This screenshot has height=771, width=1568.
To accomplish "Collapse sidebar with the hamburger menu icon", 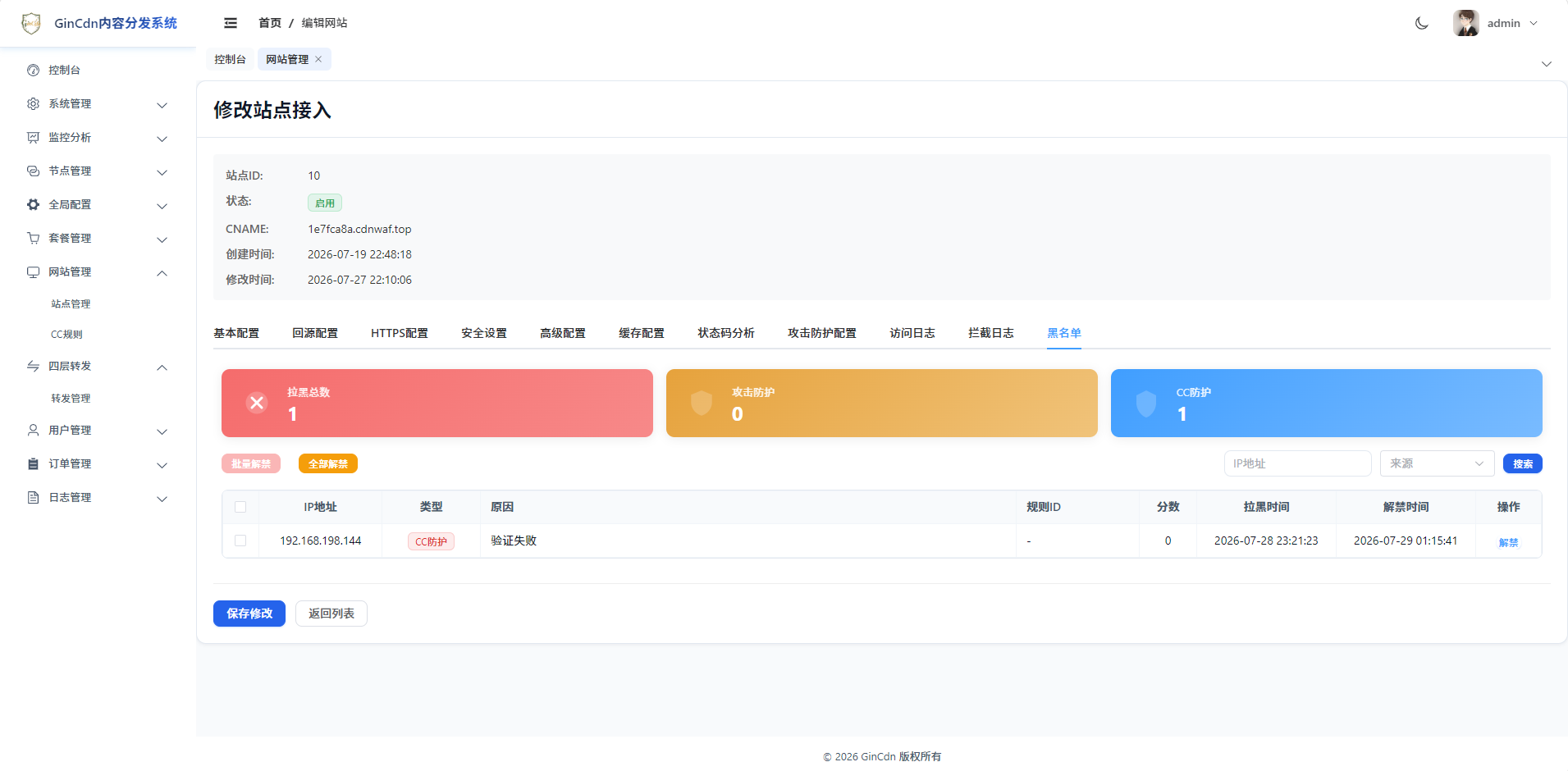I will [x=231, y=23].
